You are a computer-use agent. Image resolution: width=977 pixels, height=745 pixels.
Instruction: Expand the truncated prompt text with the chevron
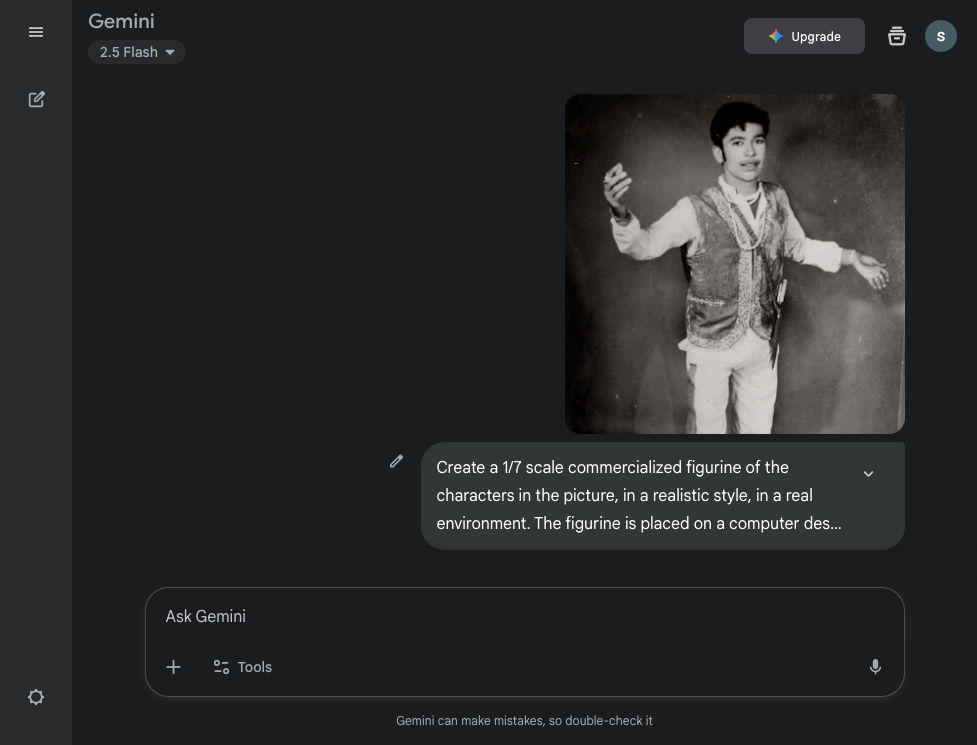868,474
